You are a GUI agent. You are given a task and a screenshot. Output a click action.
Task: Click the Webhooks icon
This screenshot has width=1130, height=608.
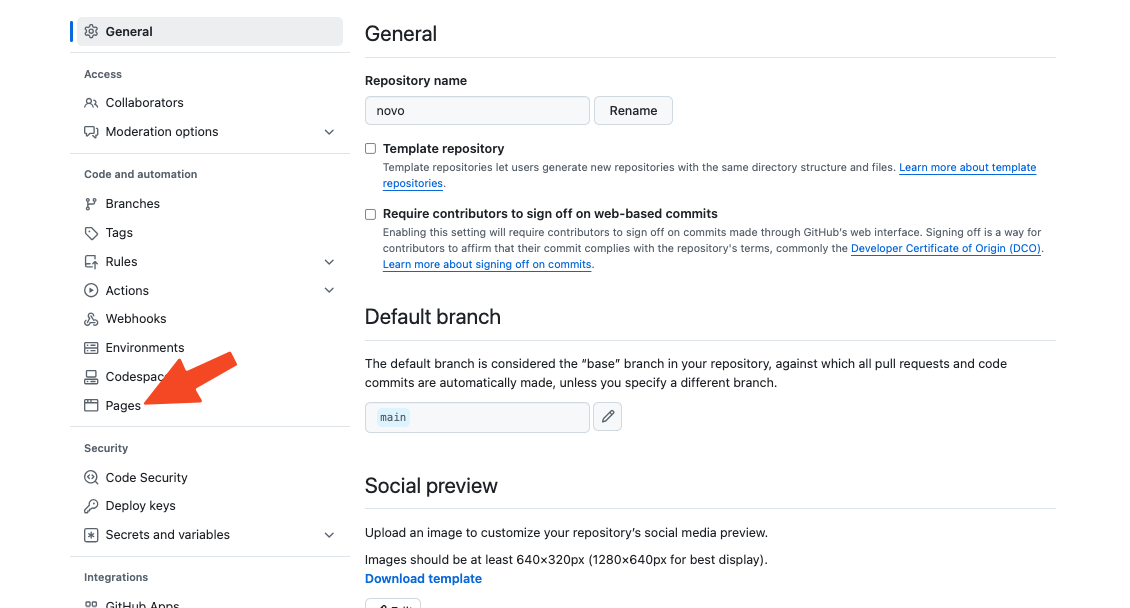click(x=91, y=319)
